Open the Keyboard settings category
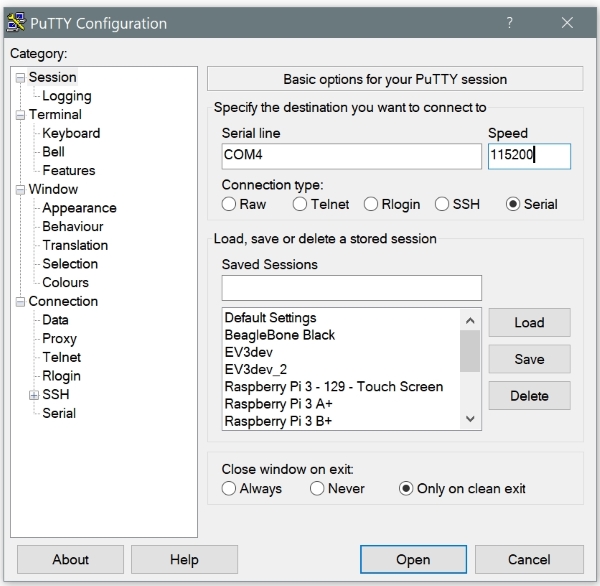 (x=71, y=133)
